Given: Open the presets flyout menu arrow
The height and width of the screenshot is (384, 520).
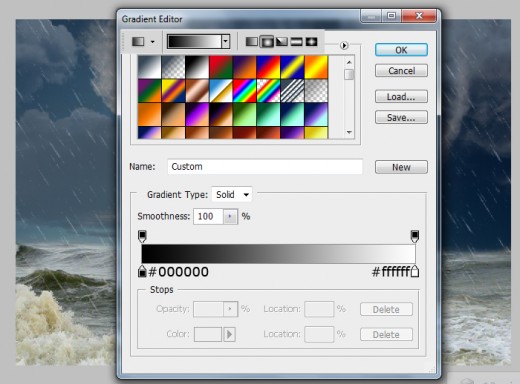Looking at the screenshot, I should pyautogui.click(x=344, y=45).
